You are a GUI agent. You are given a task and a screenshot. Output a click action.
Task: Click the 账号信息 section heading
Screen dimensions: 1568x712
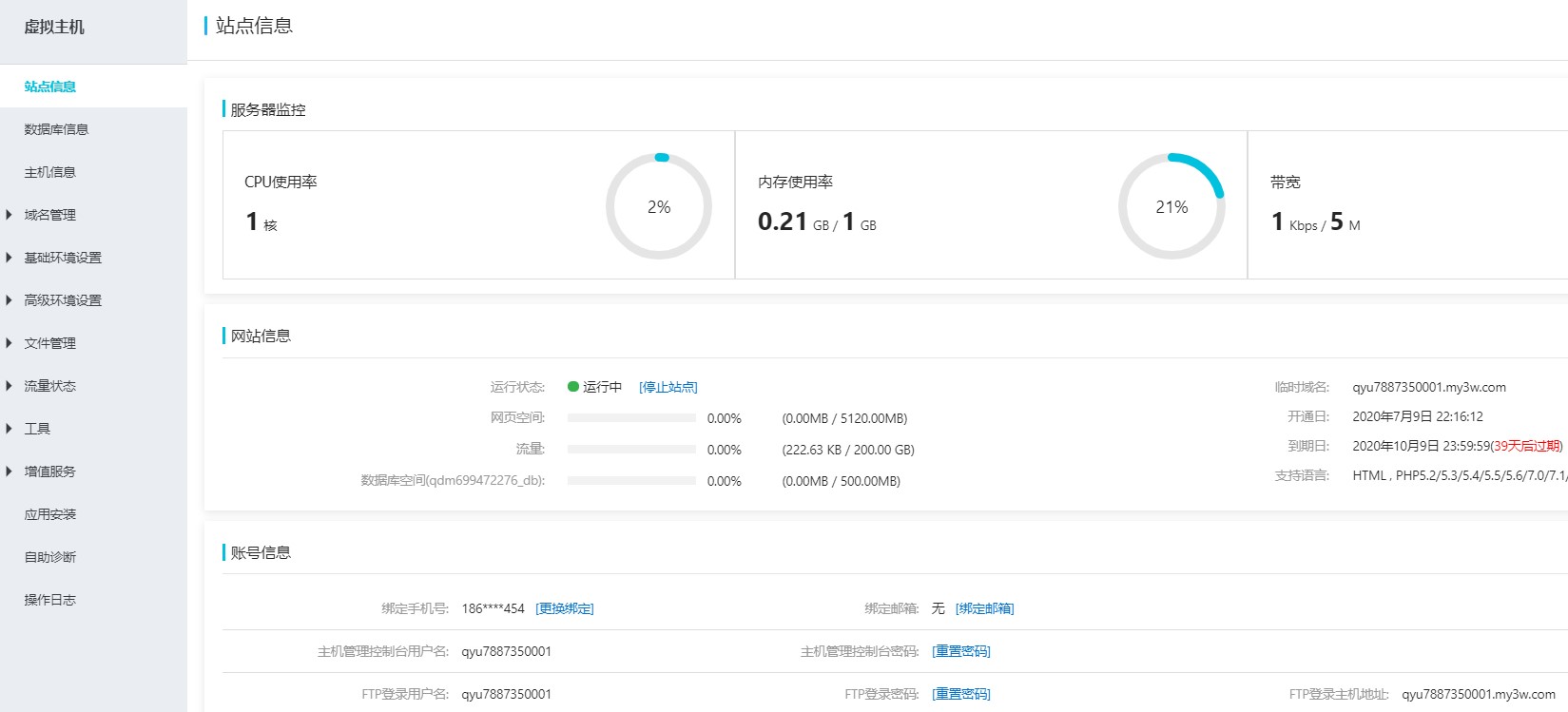261,552
